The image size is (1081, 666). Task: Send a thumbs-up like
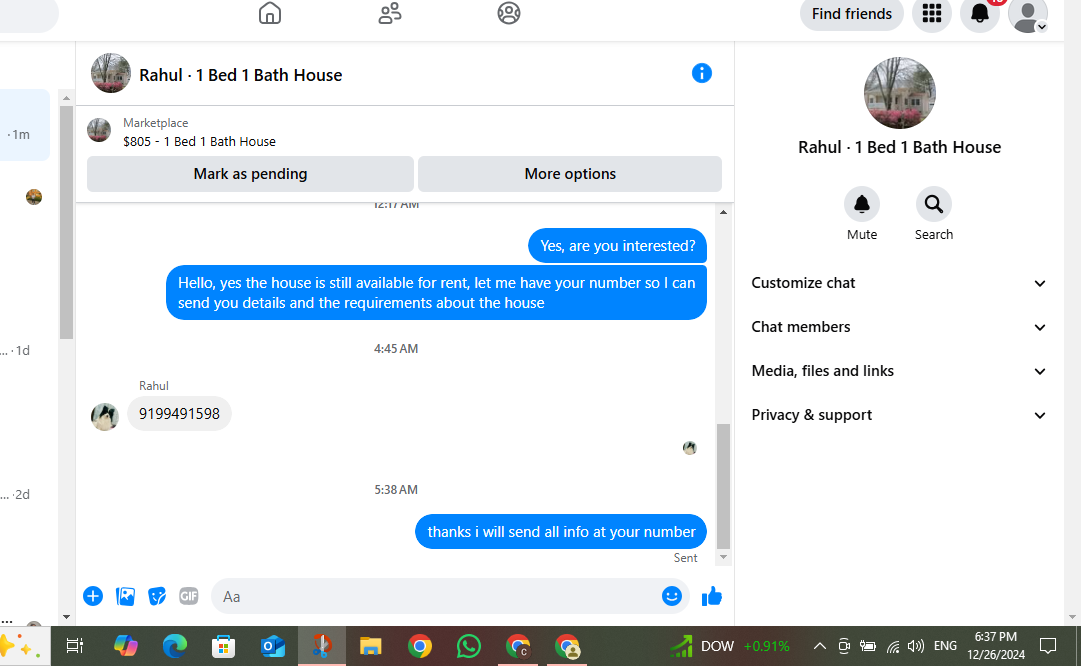711,596
